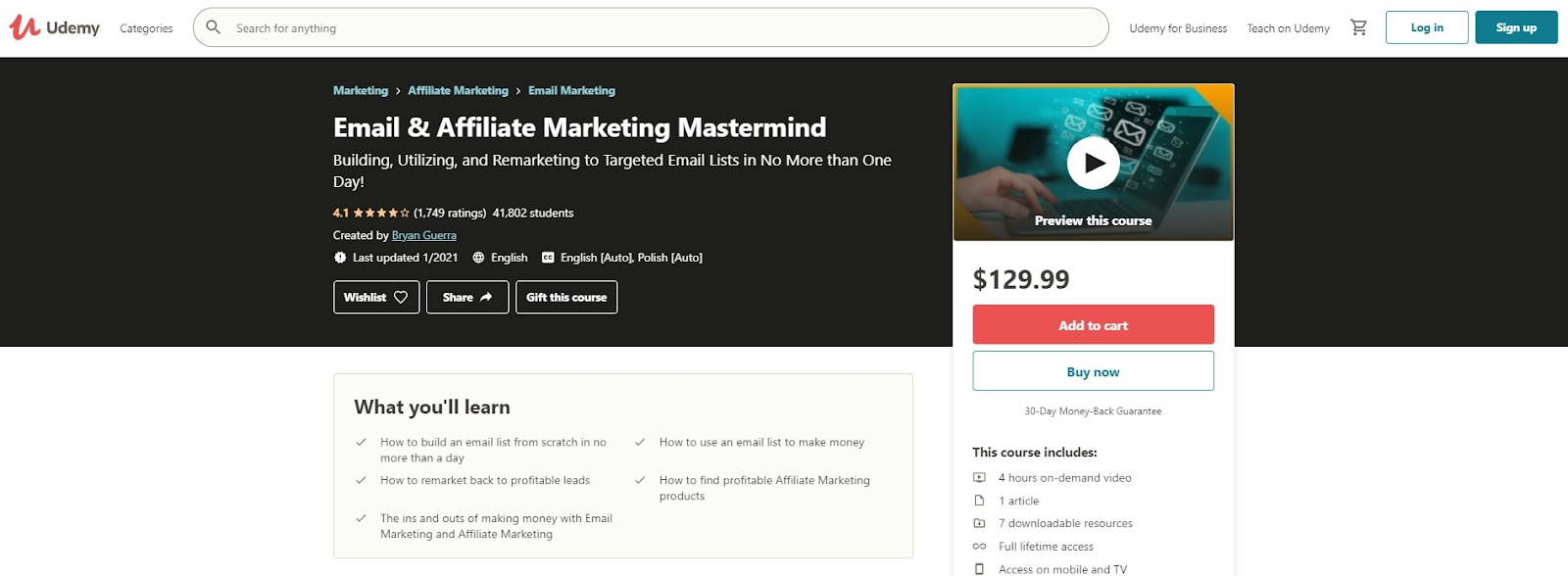Click the downloadable resources icon
1568x576 pixels.
click(x=979, y=523)
